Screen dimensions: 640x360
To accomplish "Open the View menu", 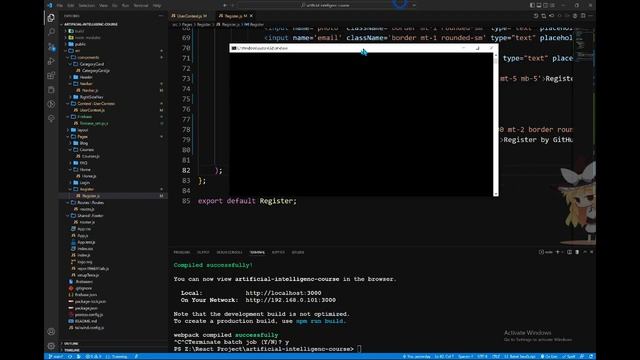I will click(103, 6).
